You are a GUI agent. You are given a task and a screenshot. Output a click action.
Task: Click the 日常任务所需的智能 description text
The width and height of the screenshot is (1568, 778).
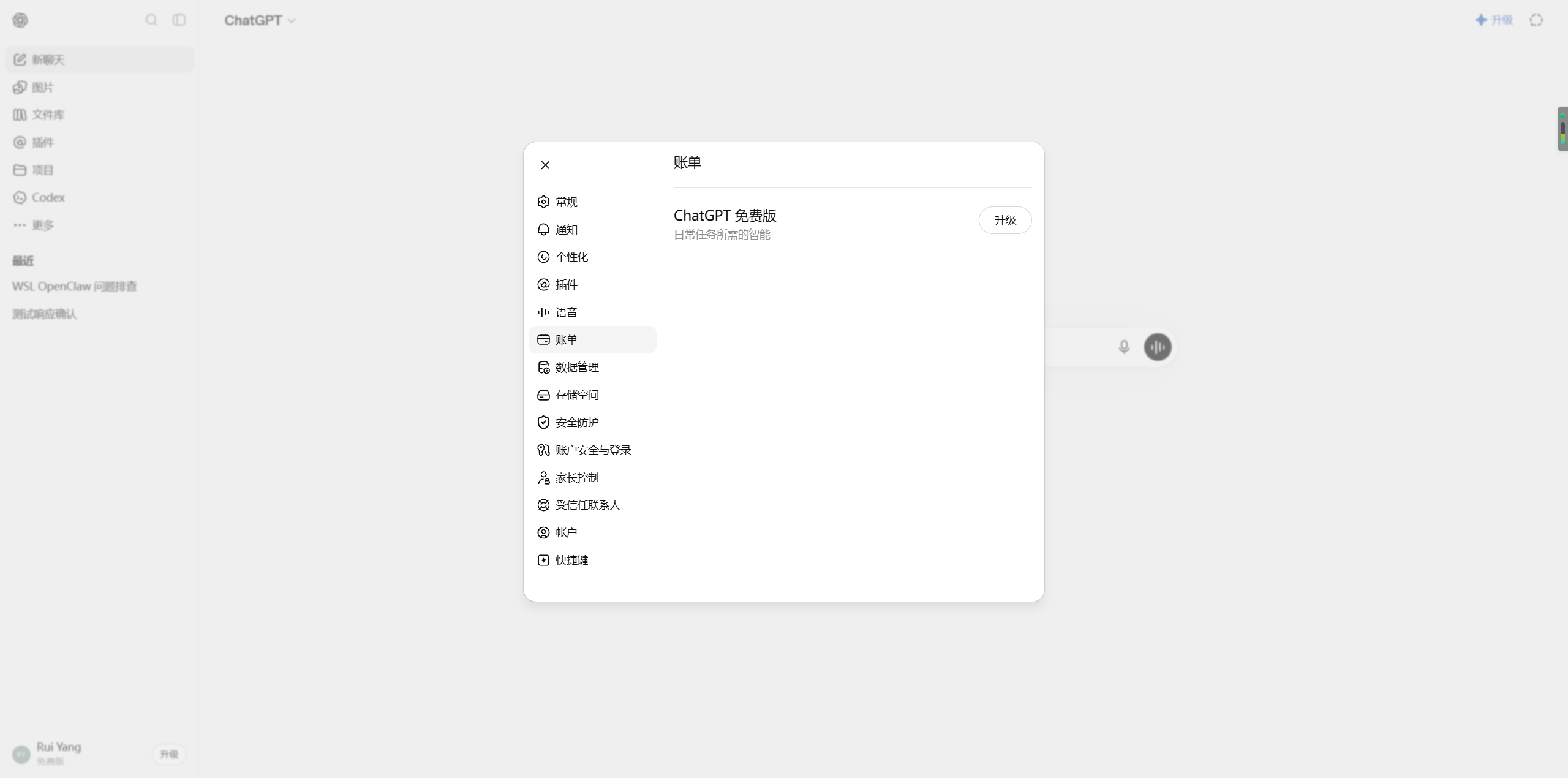722,235
